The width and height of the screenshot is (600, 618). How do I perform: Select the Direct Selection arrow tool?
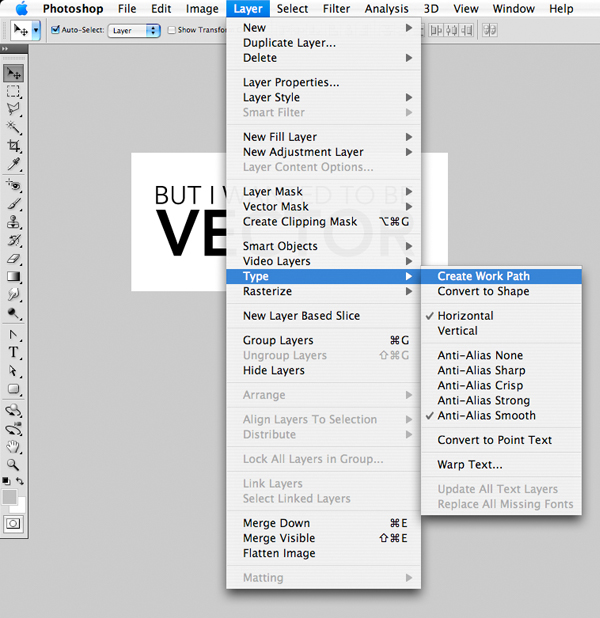tap(13, 371)
